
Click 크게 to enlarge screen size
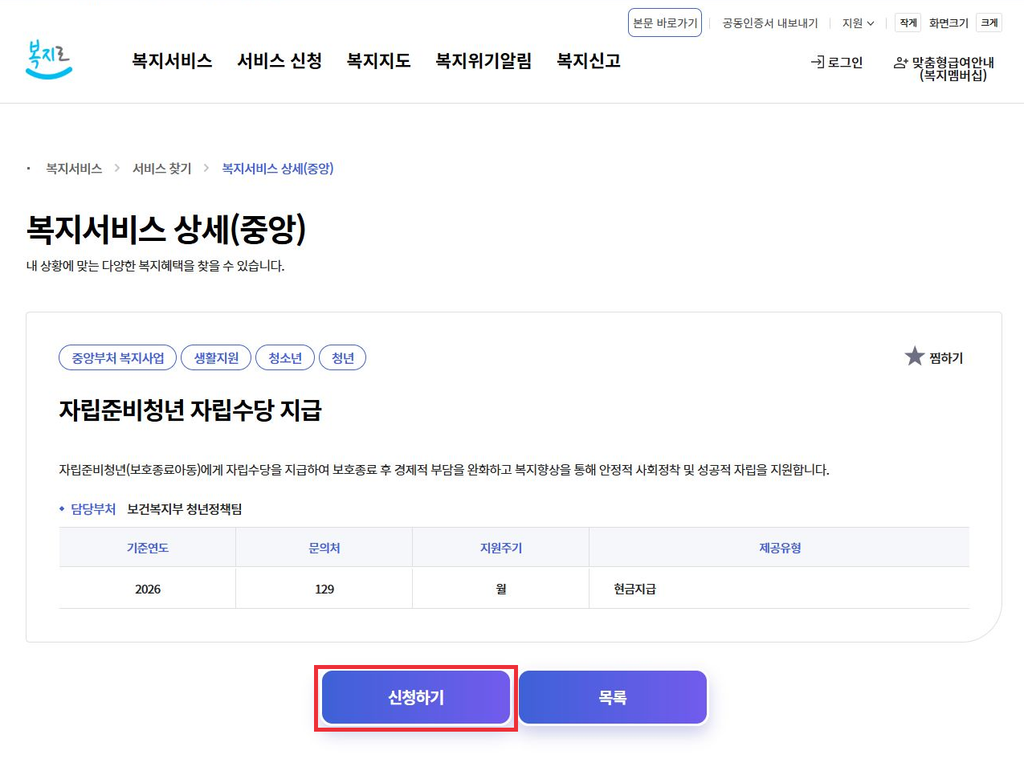[989, 23]
